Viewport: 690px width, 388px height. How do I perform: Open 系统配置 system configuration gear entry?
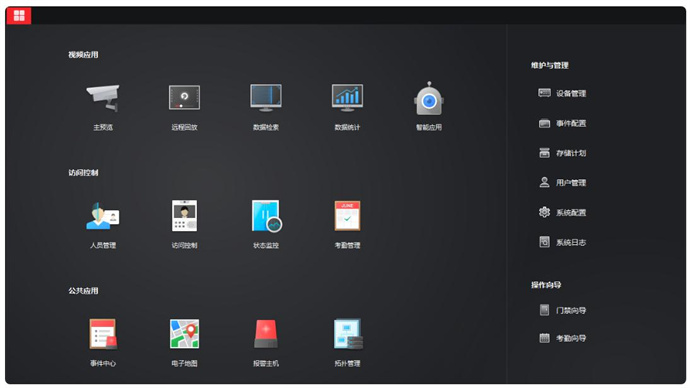click(562, 212)
